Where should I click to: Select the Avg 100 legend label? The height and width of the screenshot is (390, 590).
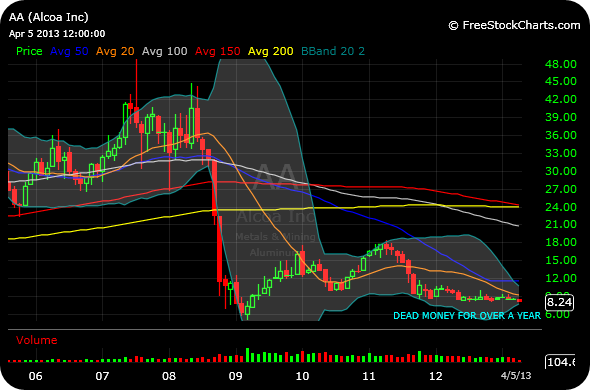164,51
